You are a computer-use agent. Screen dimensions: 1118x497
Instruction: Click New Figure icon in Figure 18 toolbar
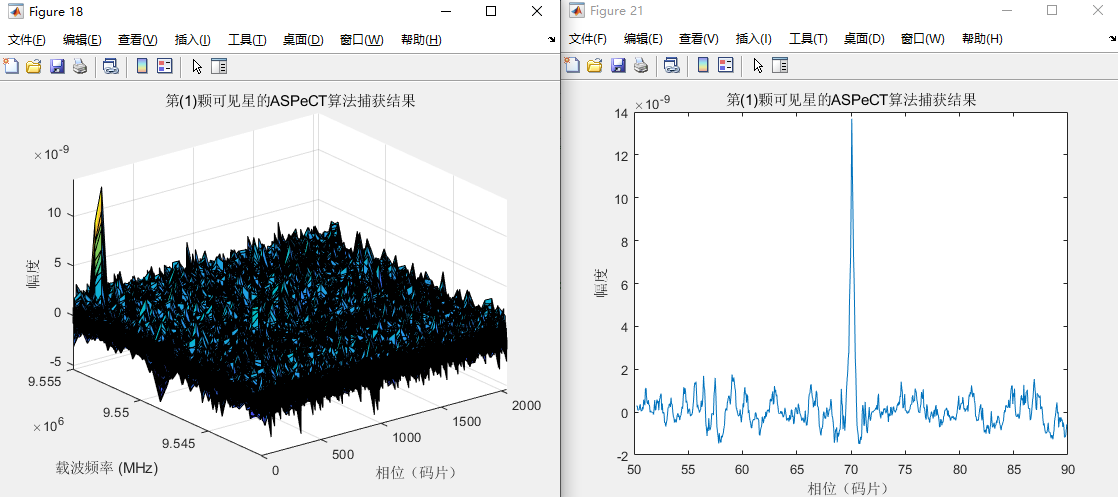coord(11,66)
